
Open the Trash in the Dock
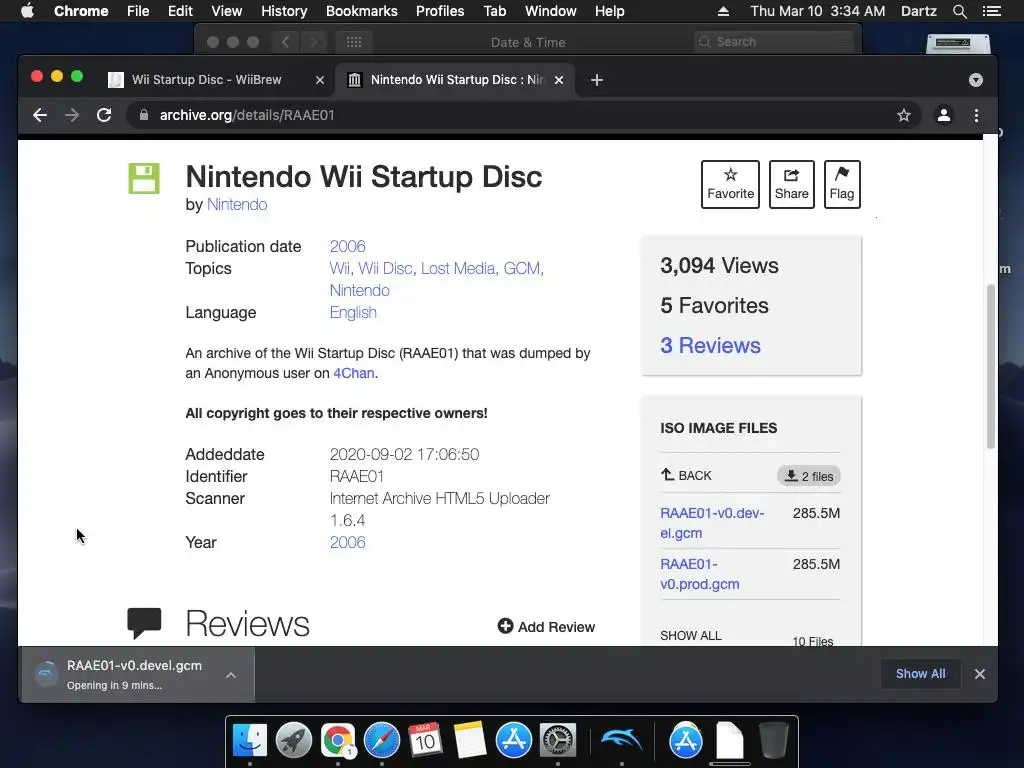774,740
